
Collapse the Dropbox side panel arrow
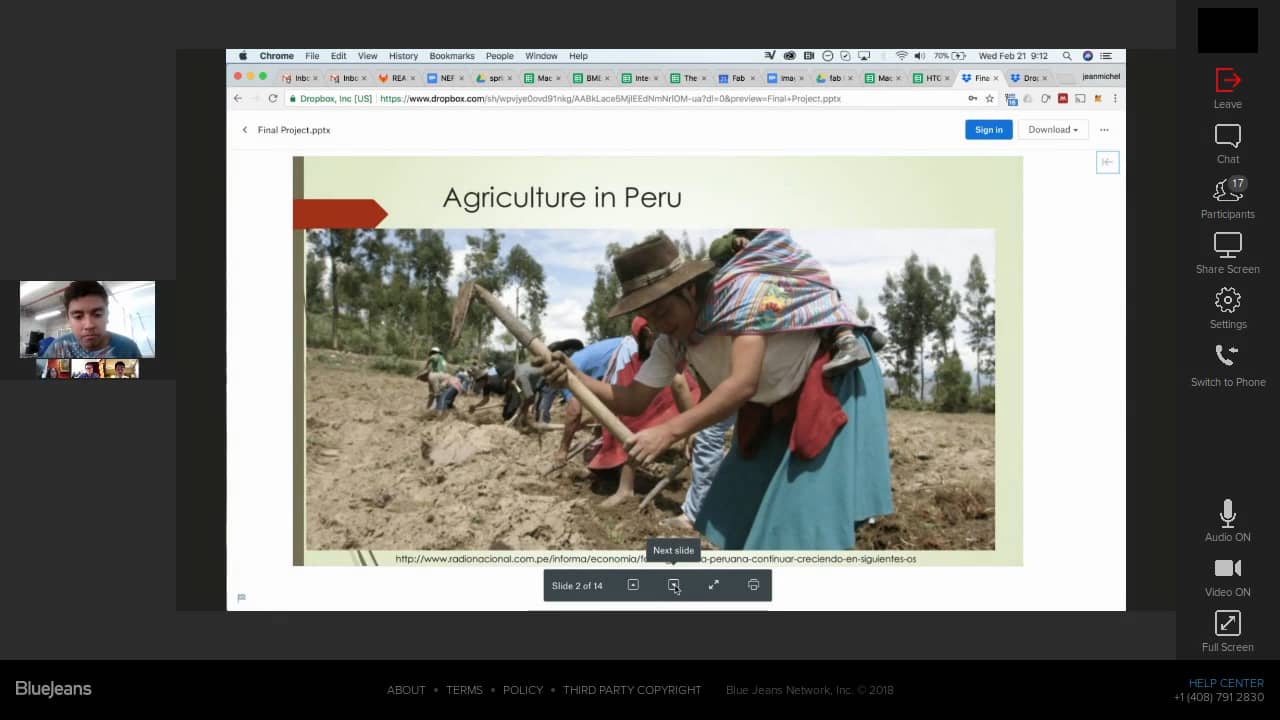point(1107,162)
